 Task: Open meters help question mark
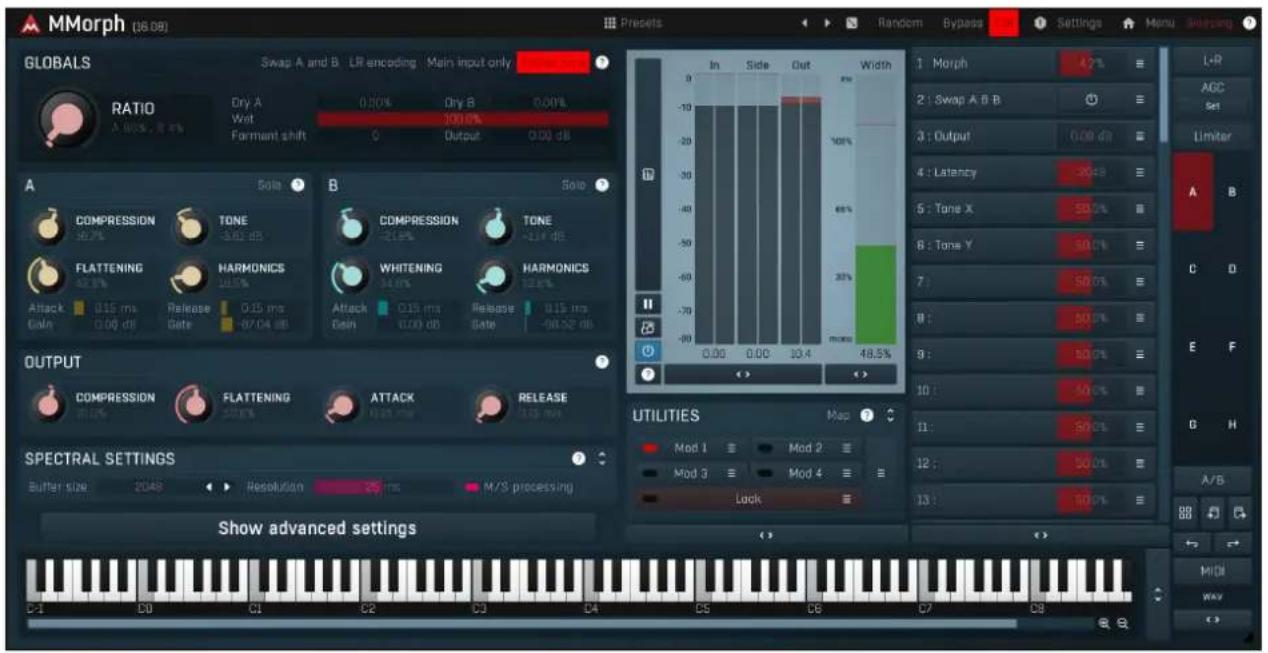tap(647, 374)
